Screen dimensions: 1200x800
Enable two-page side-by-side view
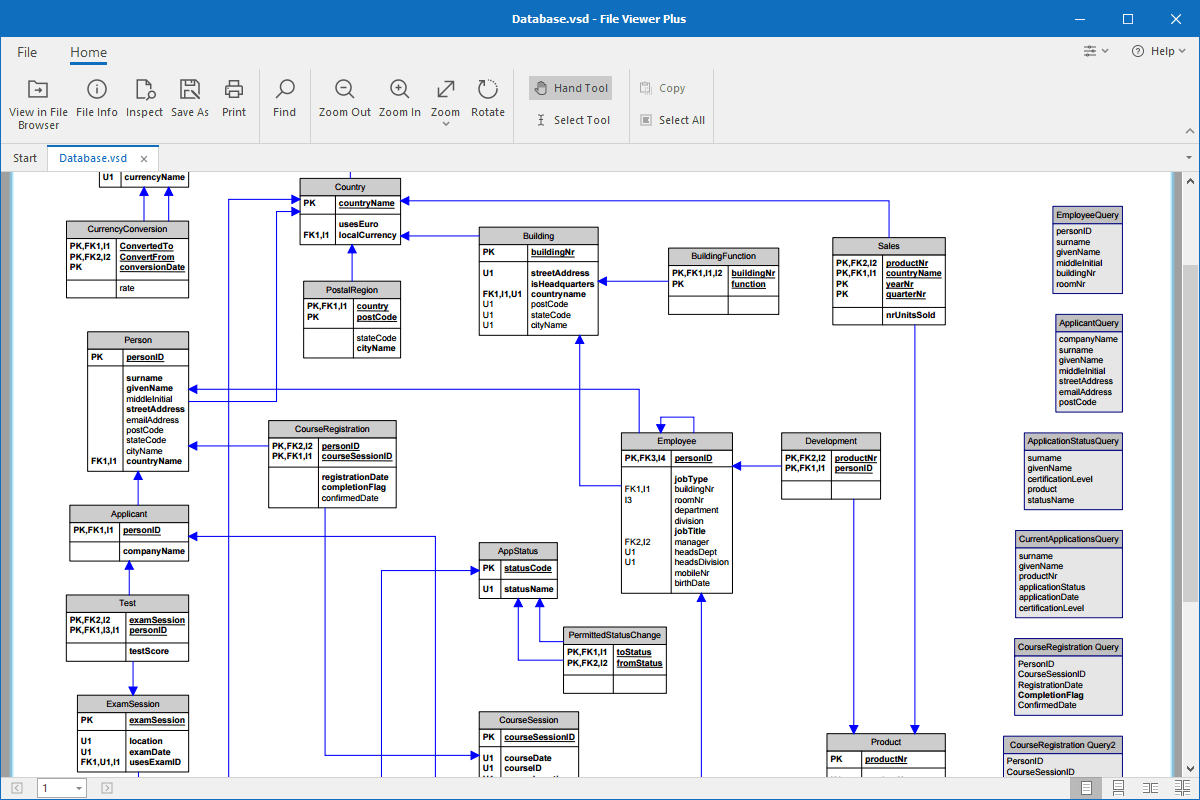[x=1150, y=787]
